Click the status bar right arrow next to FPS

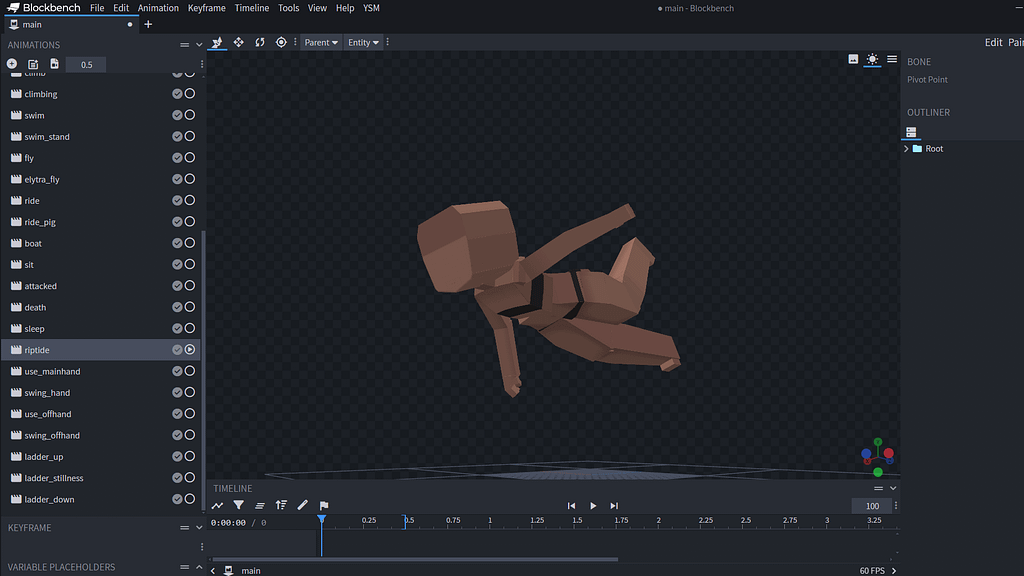[894, 571]
